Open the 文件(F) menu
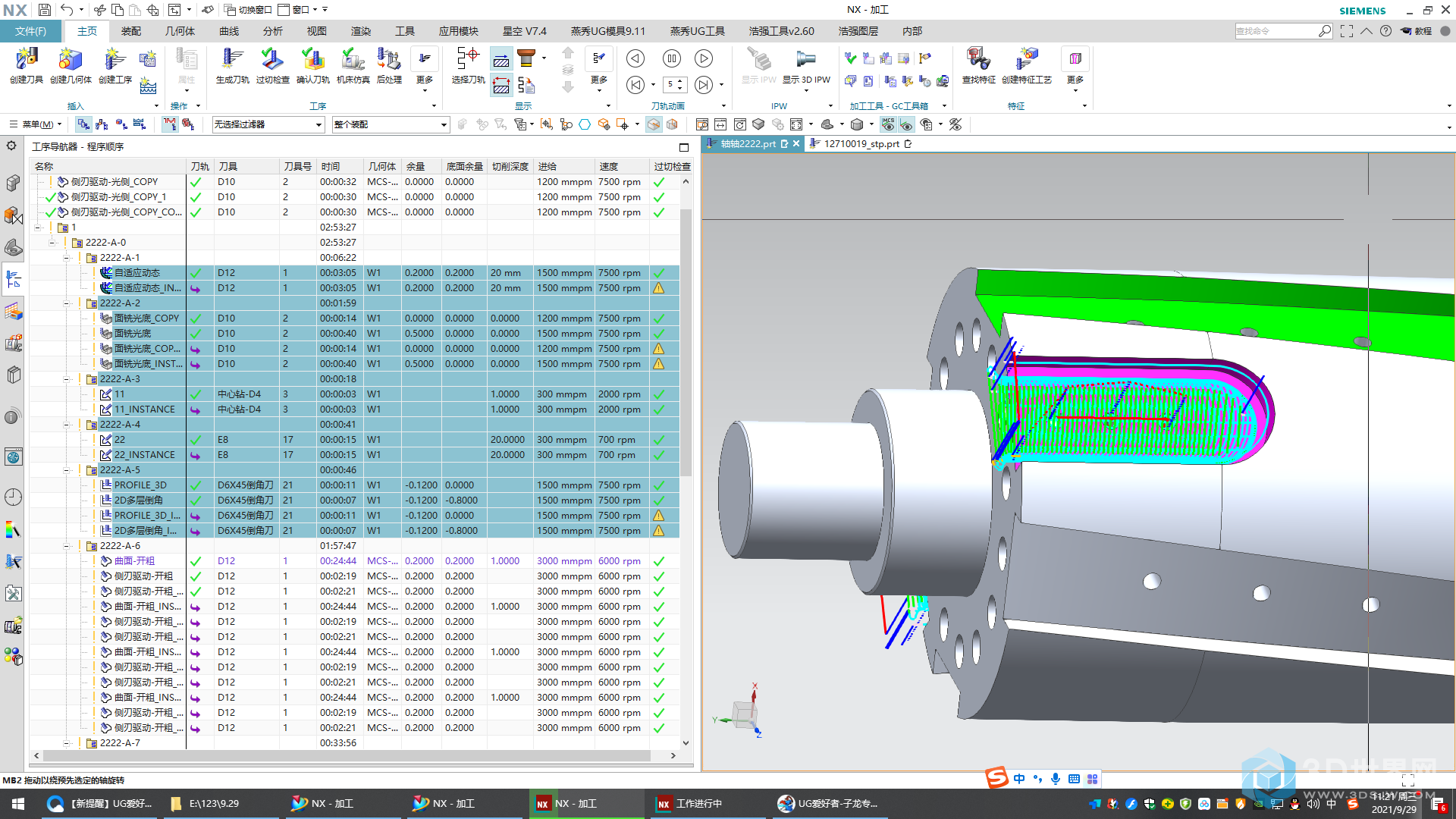This screenshot has width=1456, height=819. pos(31,31)
